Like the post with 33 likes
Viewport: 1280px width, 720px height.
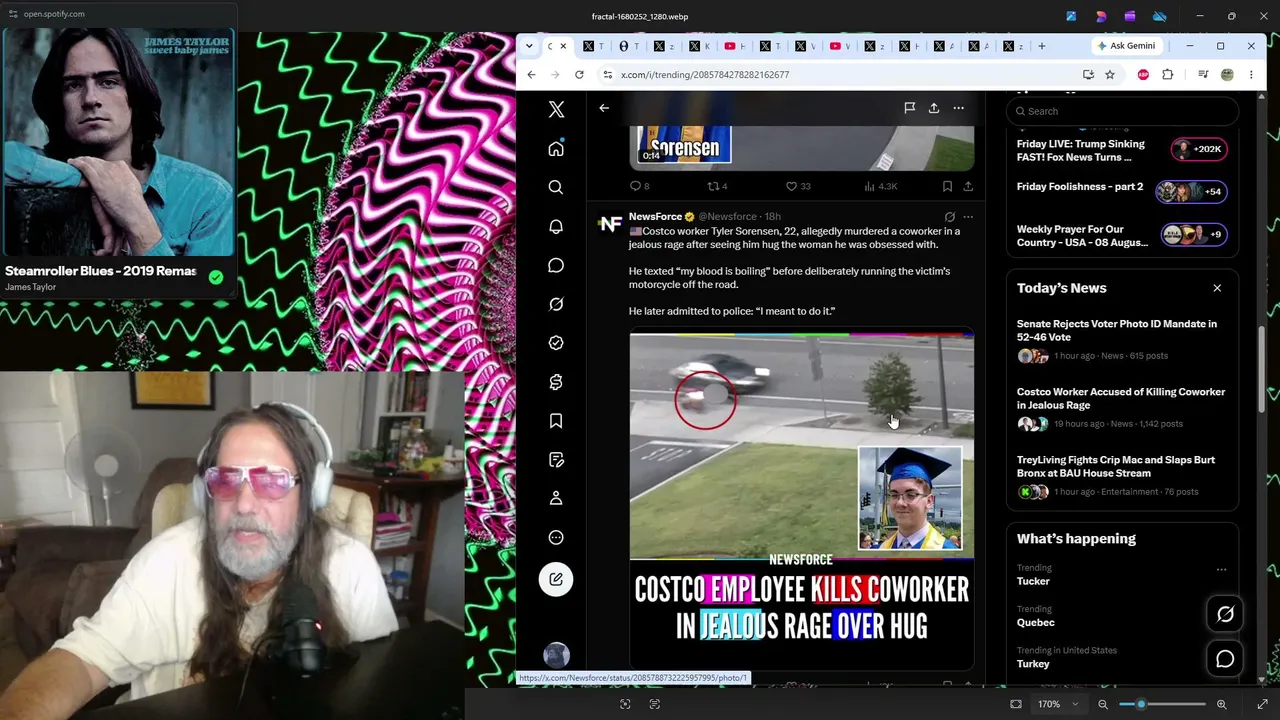[797, 186]
